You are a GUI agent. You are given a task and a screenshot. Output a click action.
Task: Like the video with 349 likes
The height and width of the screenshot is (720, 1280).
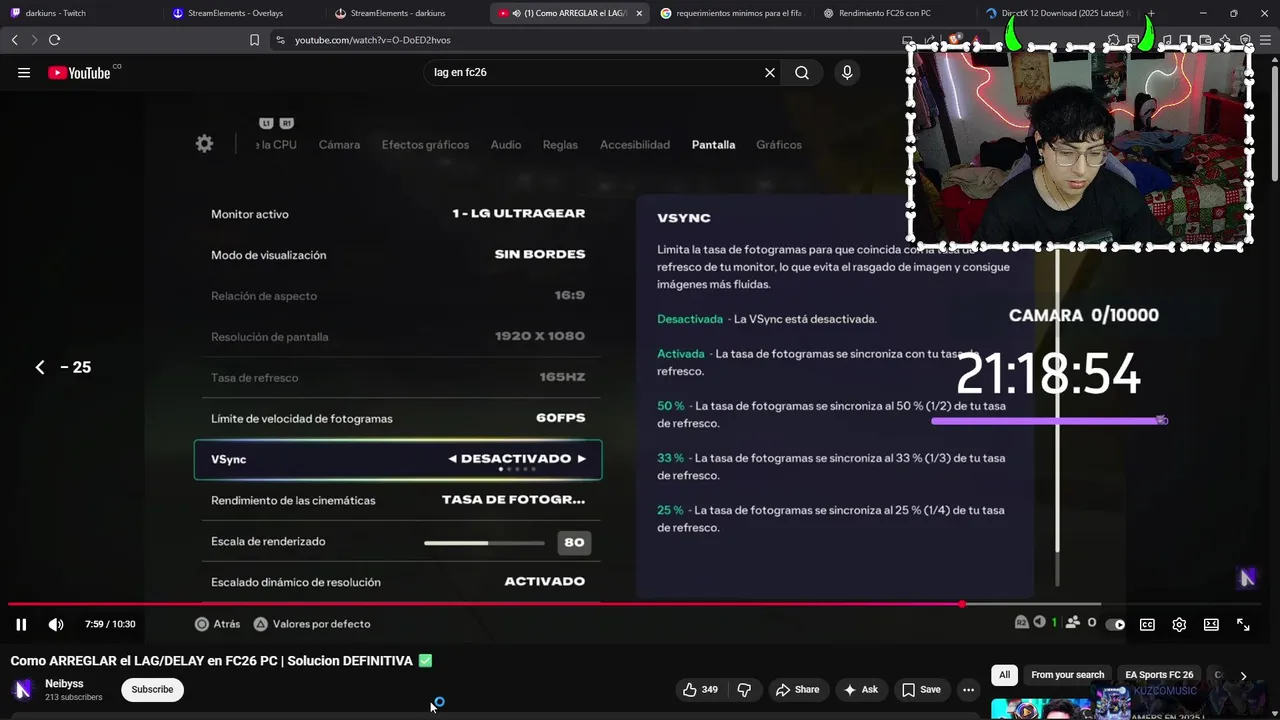700,689
